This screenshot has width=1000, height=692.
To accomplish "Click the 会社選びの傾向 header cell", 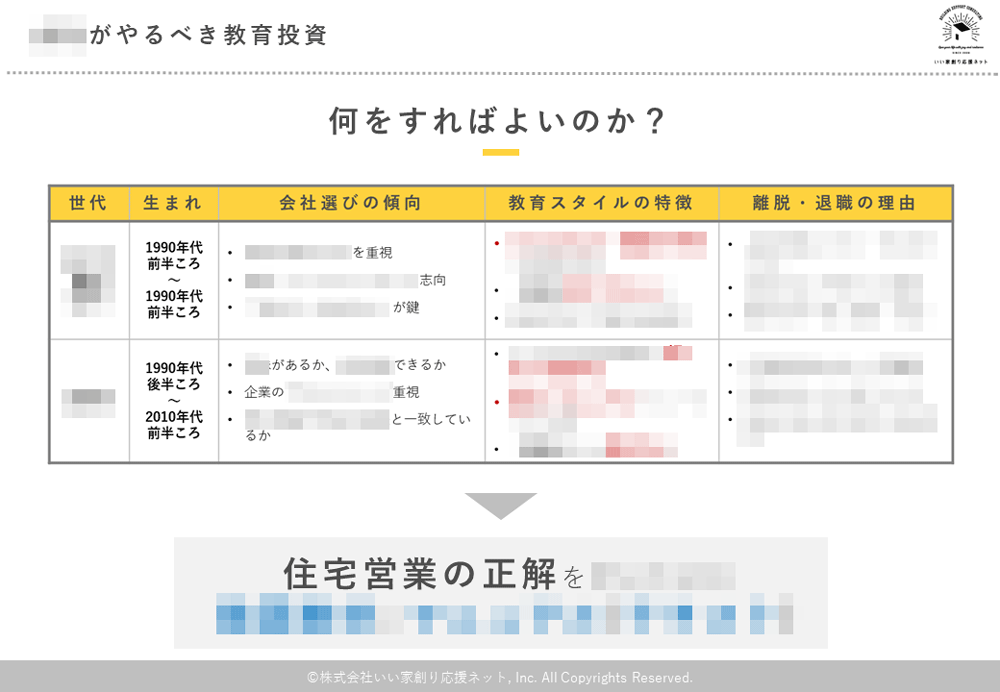I will [x=351, y=203].
